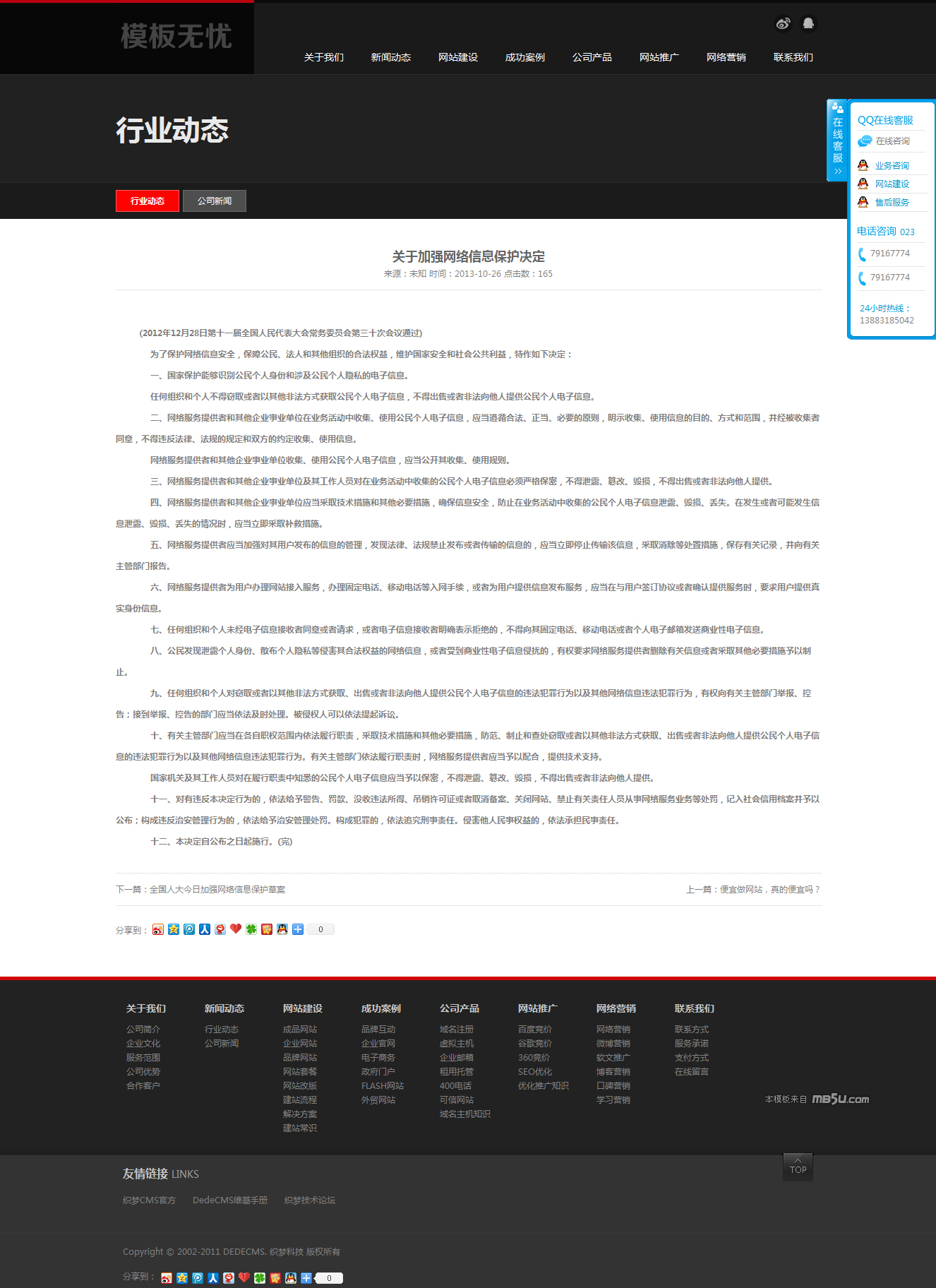Click the TOP back-to-top button
The image size is (936, 1288).
pyautogui.click(x=798, y=1167)
